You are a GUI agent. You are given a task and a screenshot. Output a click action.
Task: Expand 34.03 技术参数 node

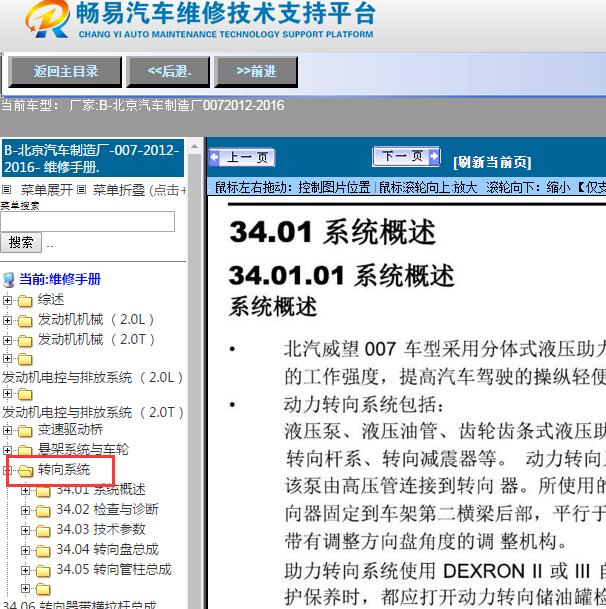tap(26, 530)
